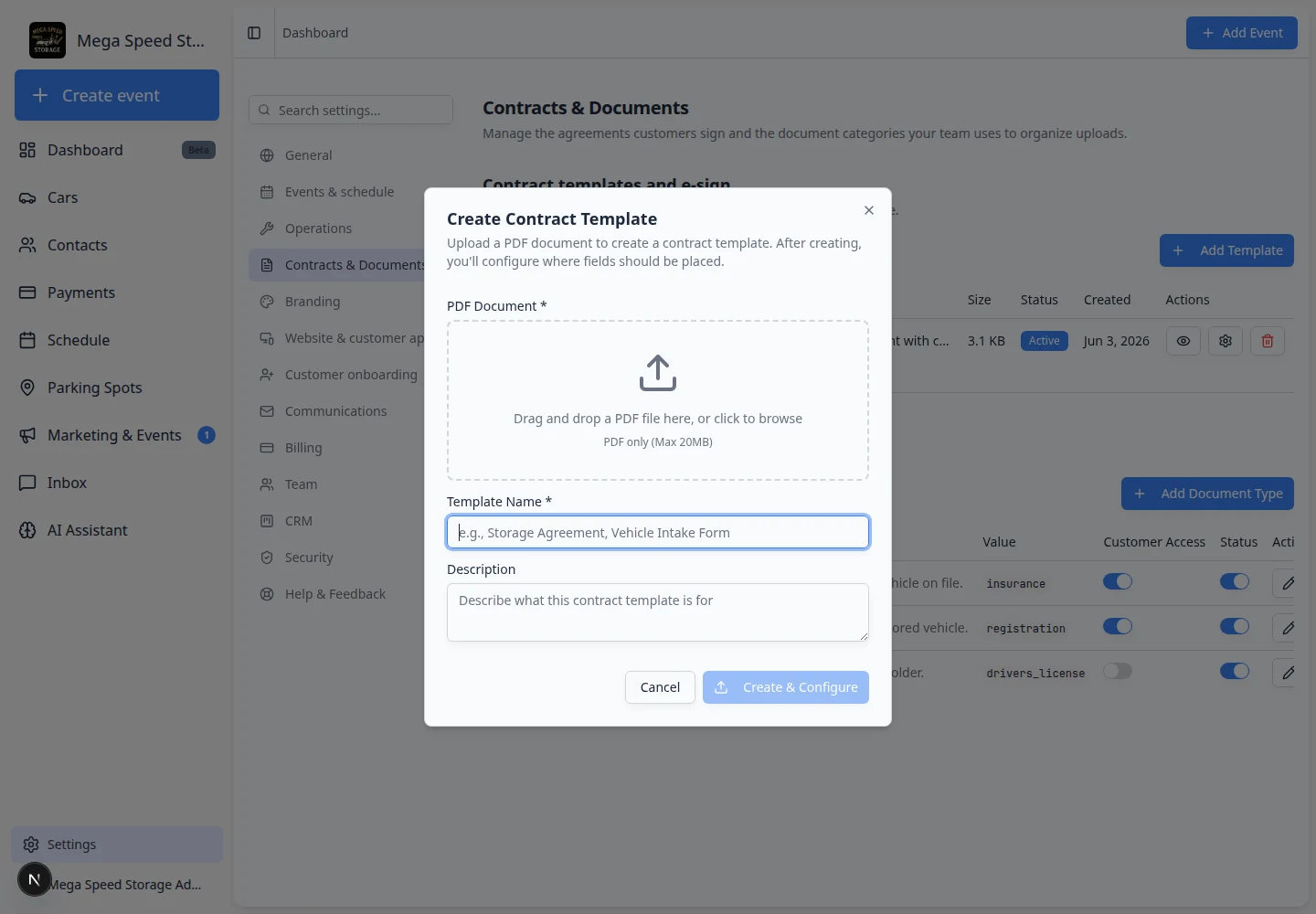Click the Security shield icon
This screenshot has width=1316, height=914.
tap(267, 558)
